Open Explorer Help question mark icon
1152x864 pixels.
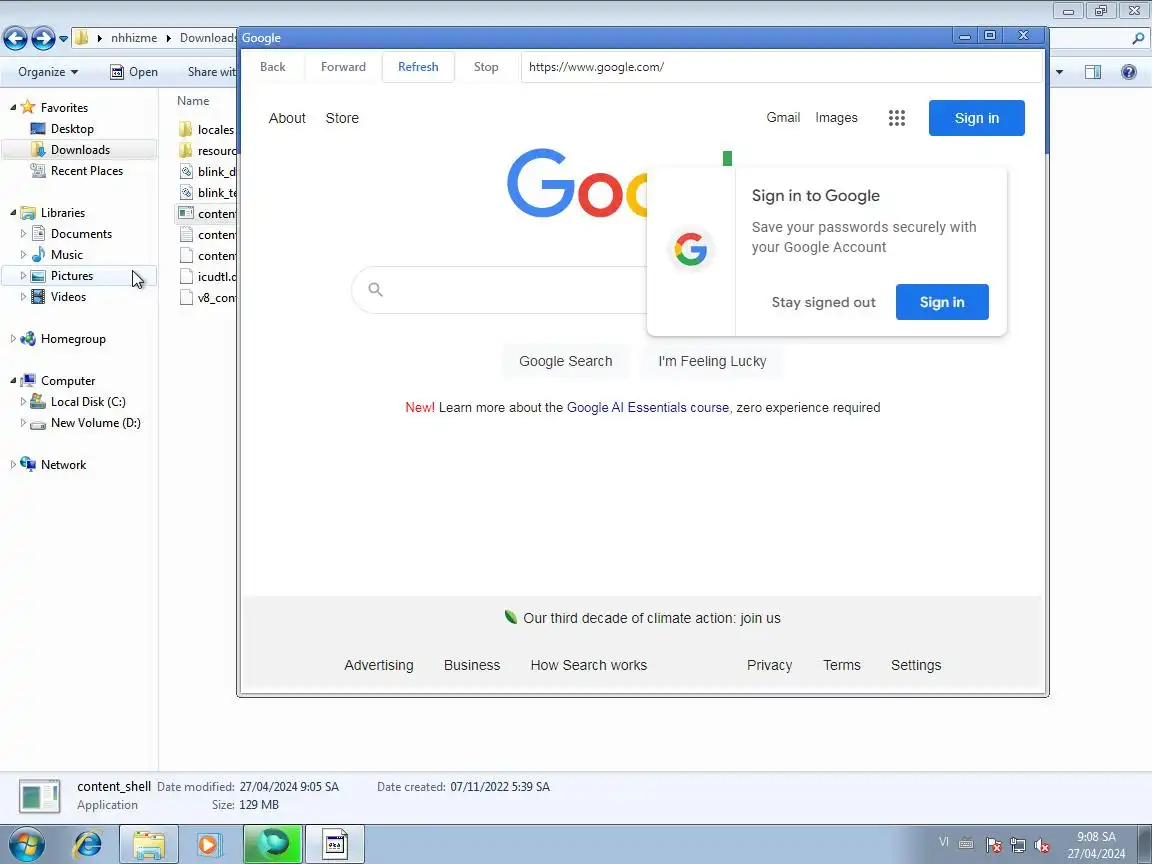pyautogui.click(x=1129, y=71)
